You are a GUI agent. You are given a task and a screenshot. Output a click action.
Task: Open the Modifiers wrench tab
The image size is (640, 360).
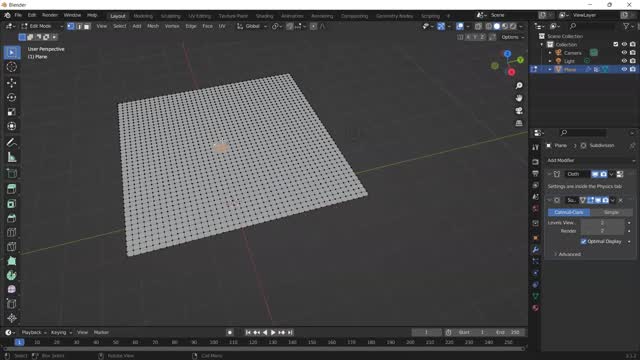(536, 249)
